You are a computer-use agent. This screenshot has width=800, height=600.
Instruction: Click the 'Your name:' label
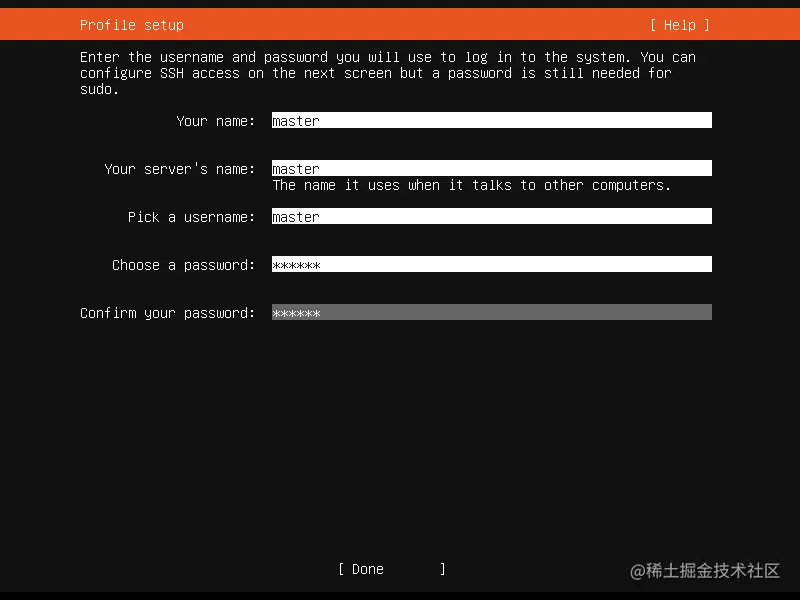215,121
